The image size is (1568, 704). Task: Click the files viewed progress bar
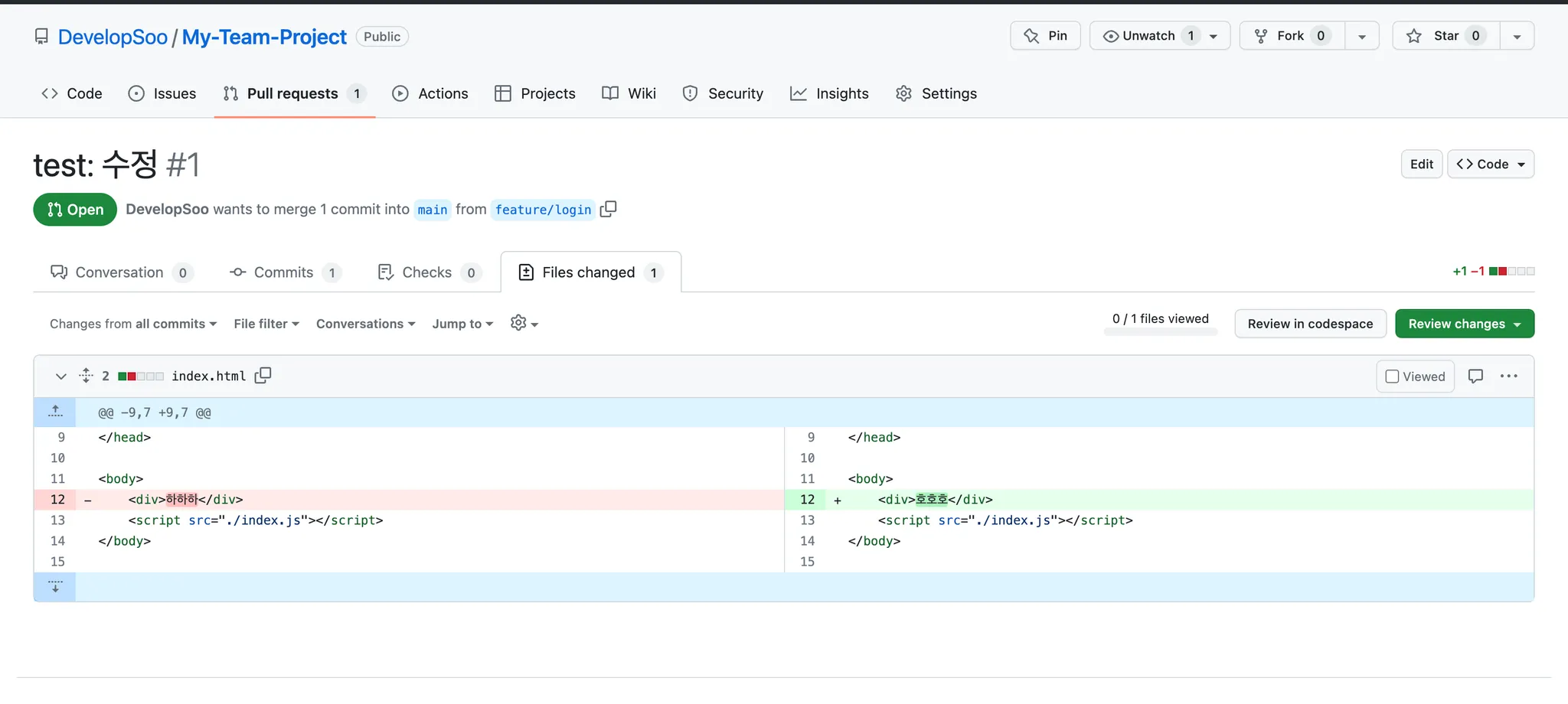[1161, 332]
